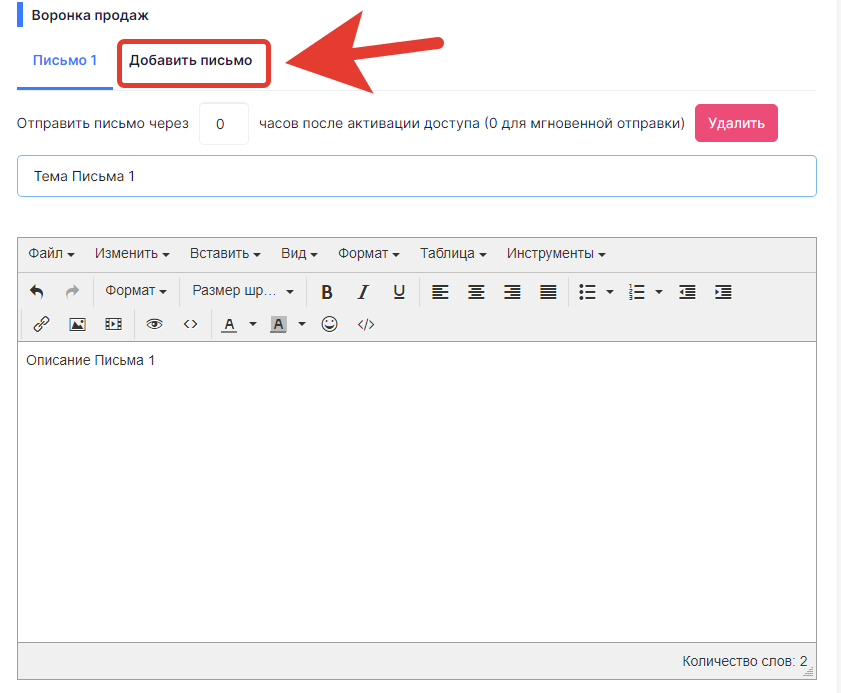Image resolution: width=841 pixels, height=693 pixels.
Task: Align text to the left
Action: click(440, 292)
